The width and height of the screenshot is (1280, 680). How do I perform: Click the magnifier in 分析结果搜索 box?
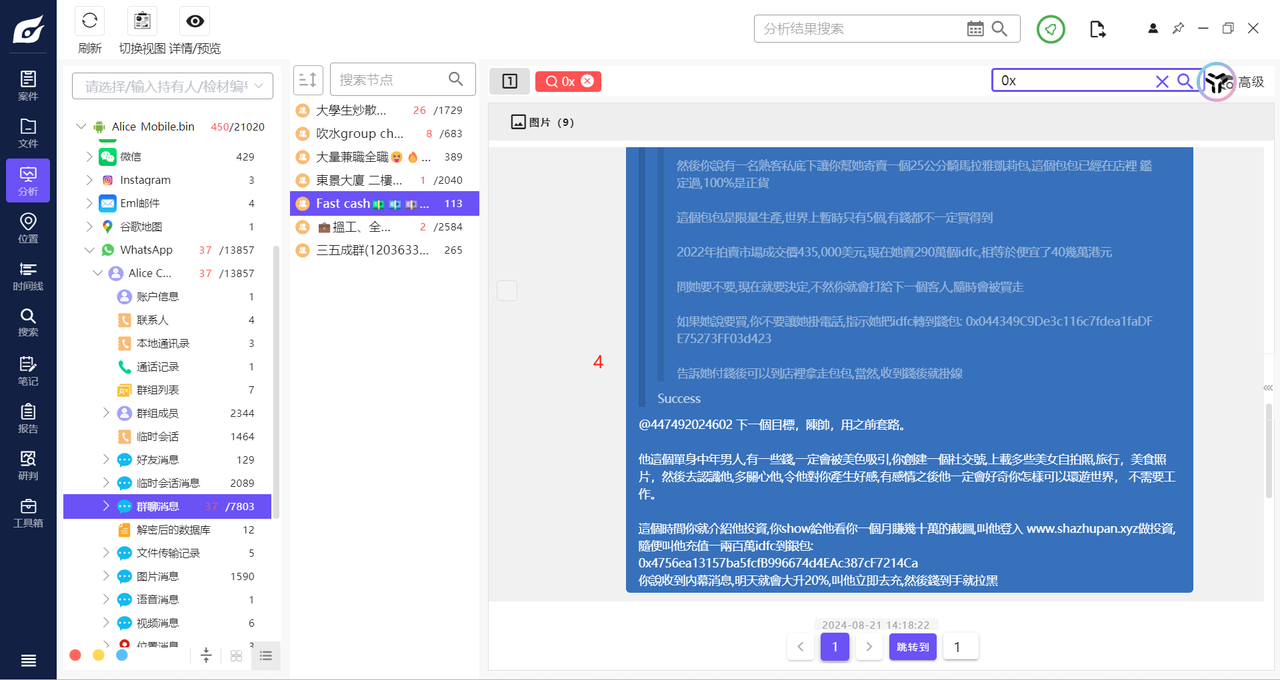(x=999, y=29)
